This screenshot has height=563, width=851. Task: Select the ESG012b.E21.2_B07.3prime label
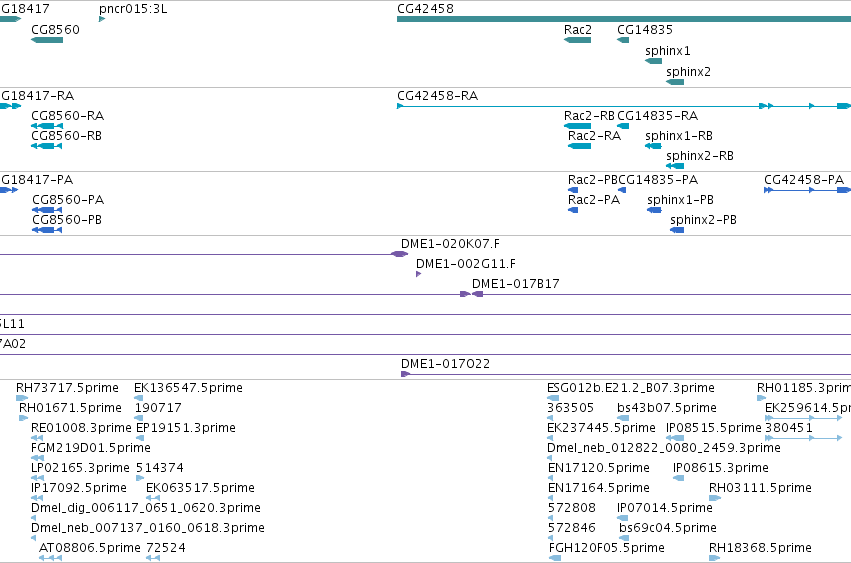click(x=631, y=388)
